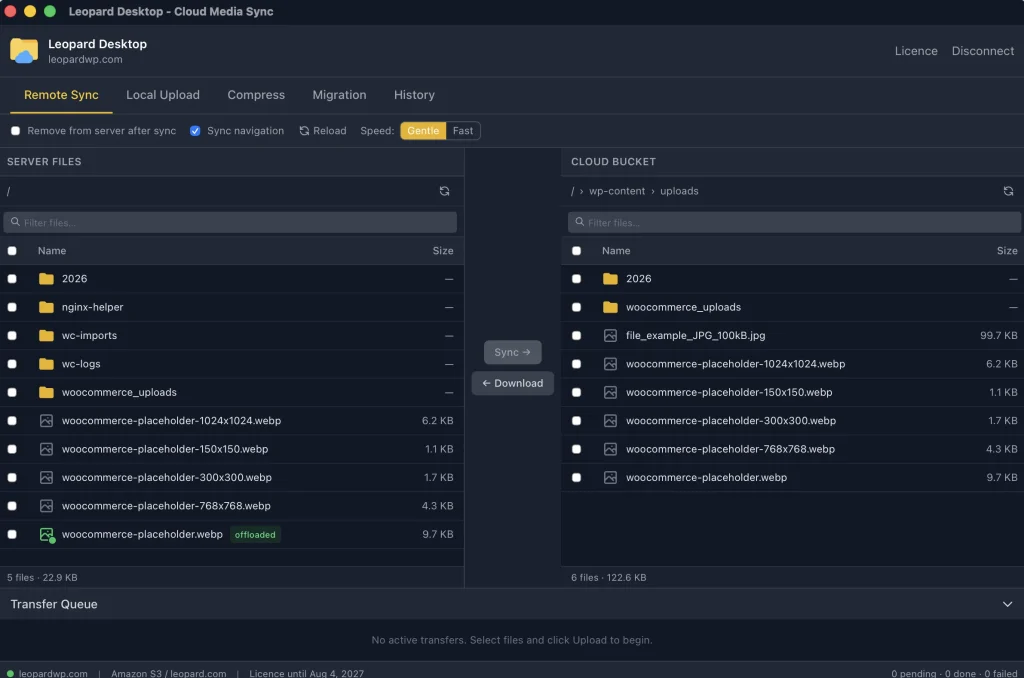This screenshot has width=1024, height=678.
Task: Click image icon of server woocommerce-placeholder-300x300.webp
Action: pyautogui.click(x=46, y=477)
